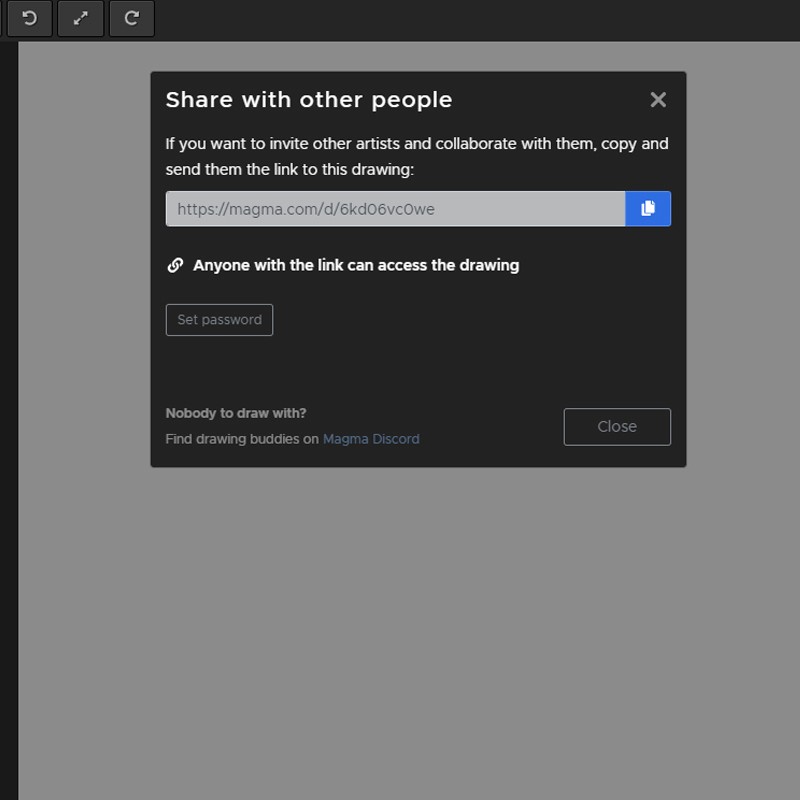800x800 pixels.
Task: Copy the drawing link with the clipboard icon
Action: (x=648, y=208)
